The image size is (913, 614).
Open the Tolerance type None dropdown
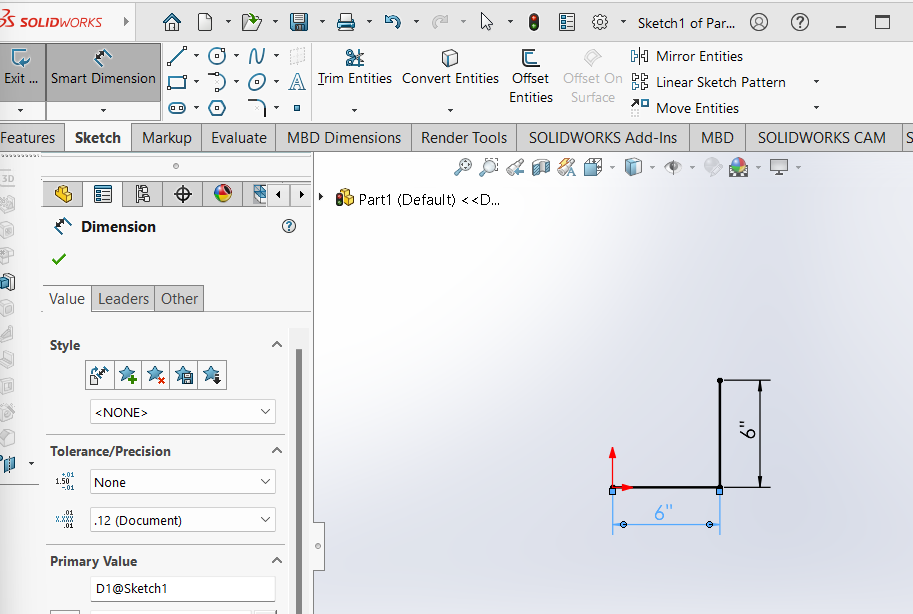click(183, 482)
